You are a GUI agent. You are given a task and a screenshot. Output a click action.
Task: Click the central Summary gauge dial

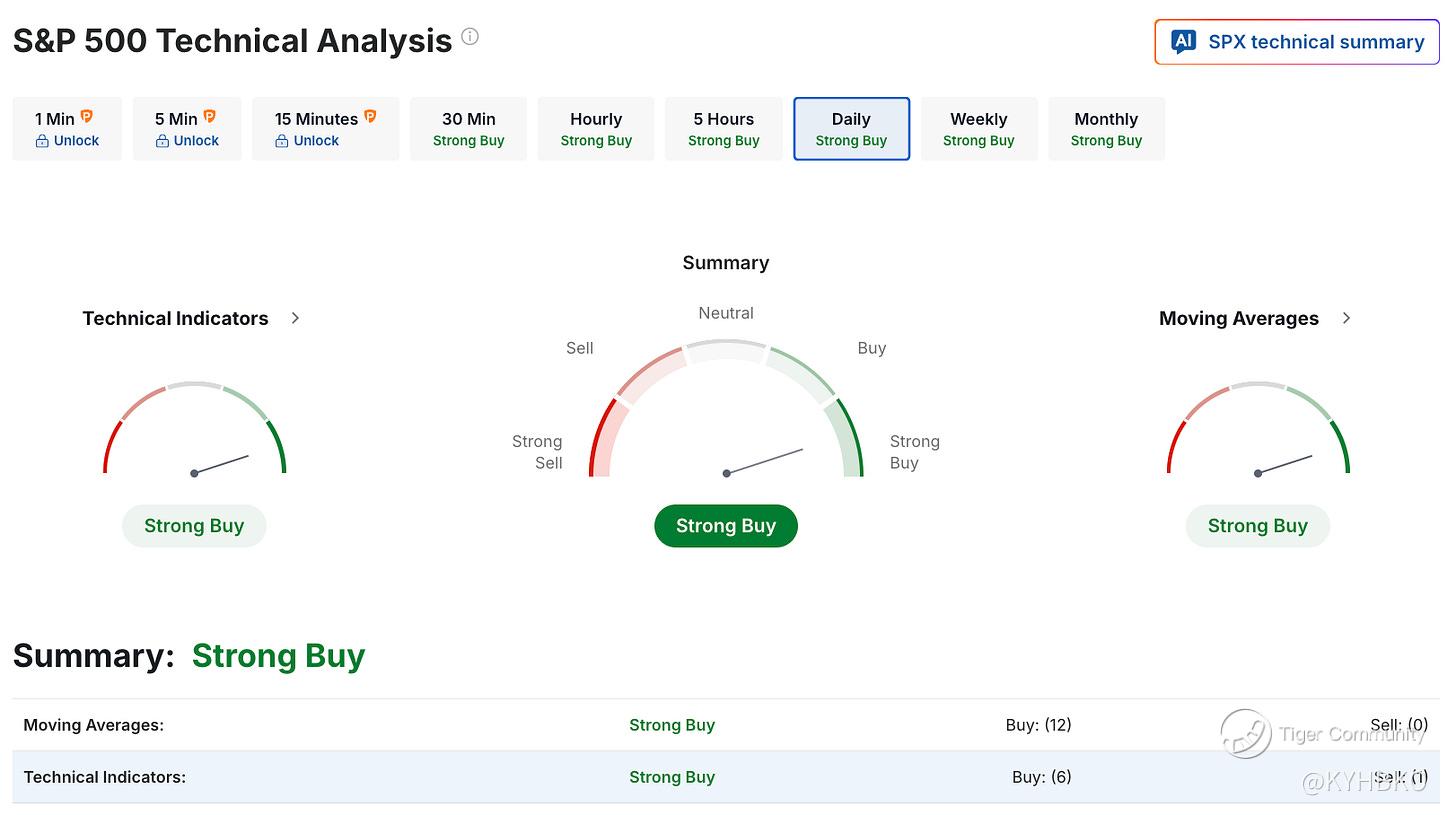pos(726,408)
